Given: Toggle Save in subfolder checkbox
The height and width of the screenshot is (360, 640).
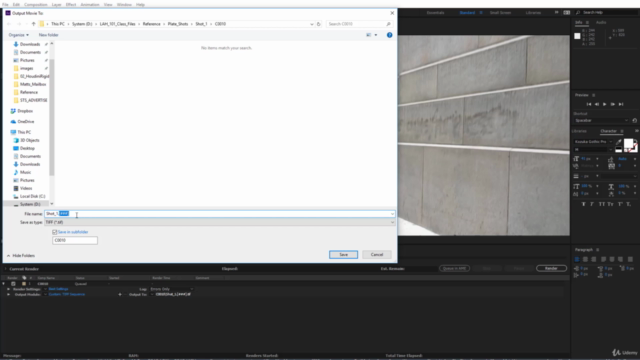Looking at the screenshot, I should (x=55, y=232).
